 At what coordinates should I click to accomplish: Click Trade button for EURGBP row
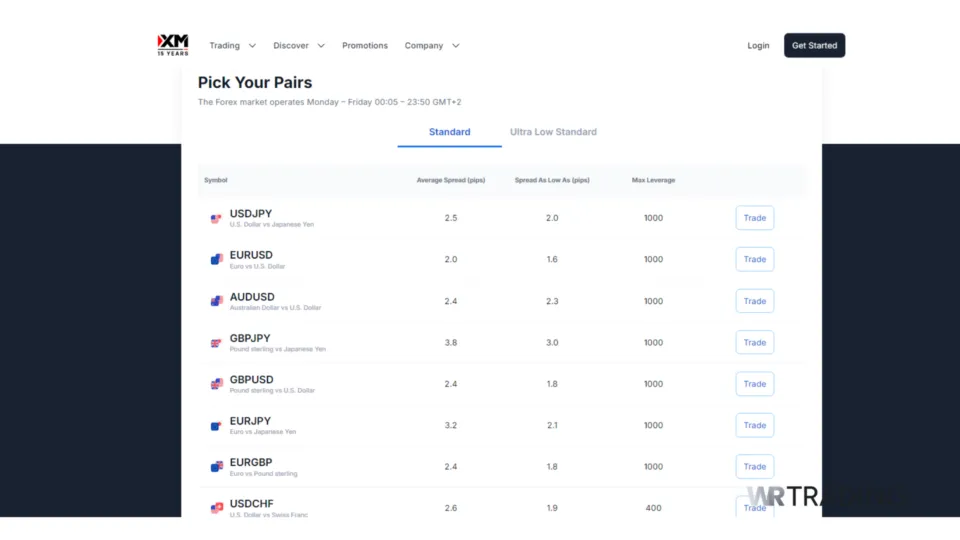click(754, 467)
